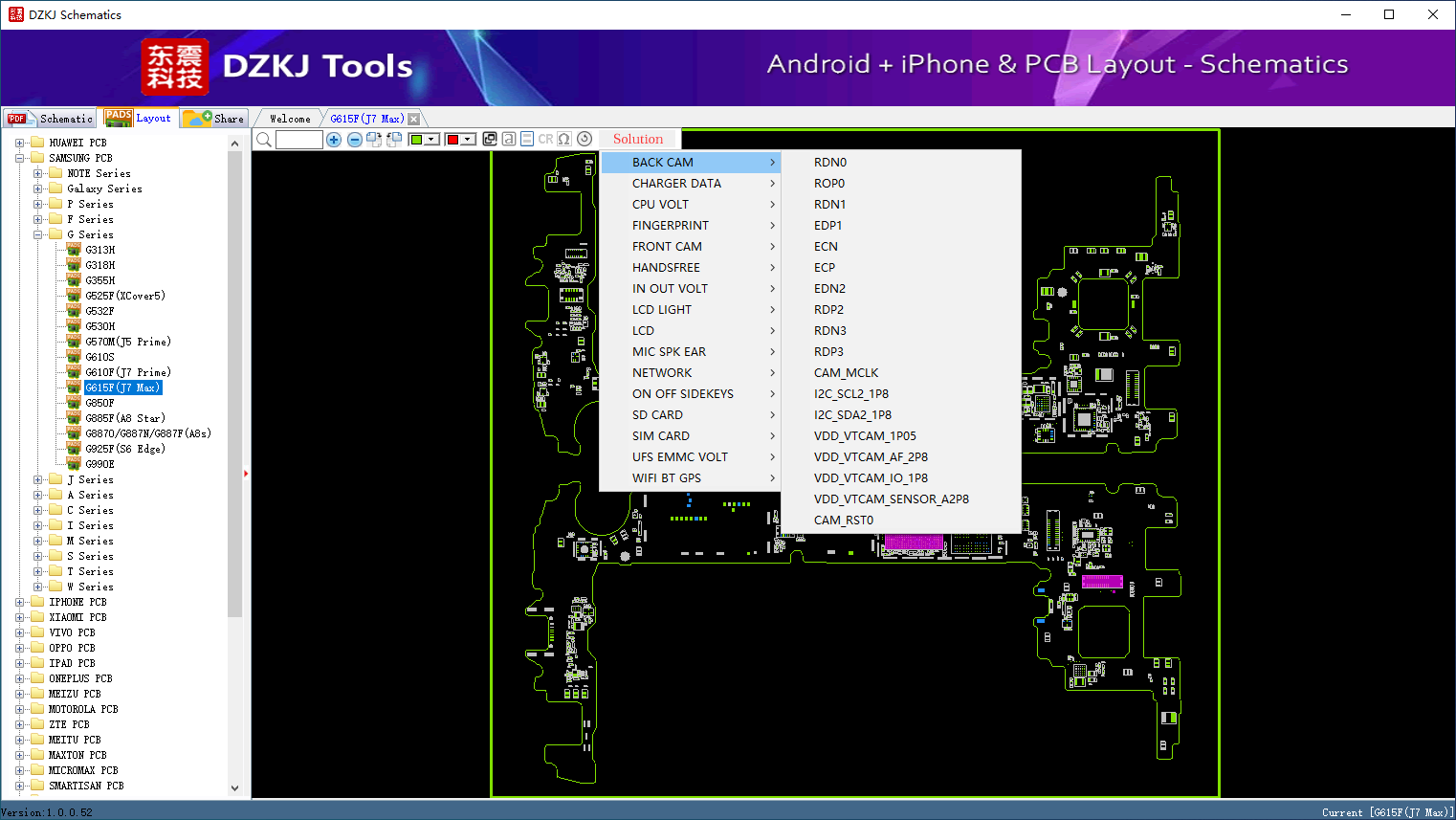
Task: Click the PADS file icon beside G850F
Action: [74, 403]
